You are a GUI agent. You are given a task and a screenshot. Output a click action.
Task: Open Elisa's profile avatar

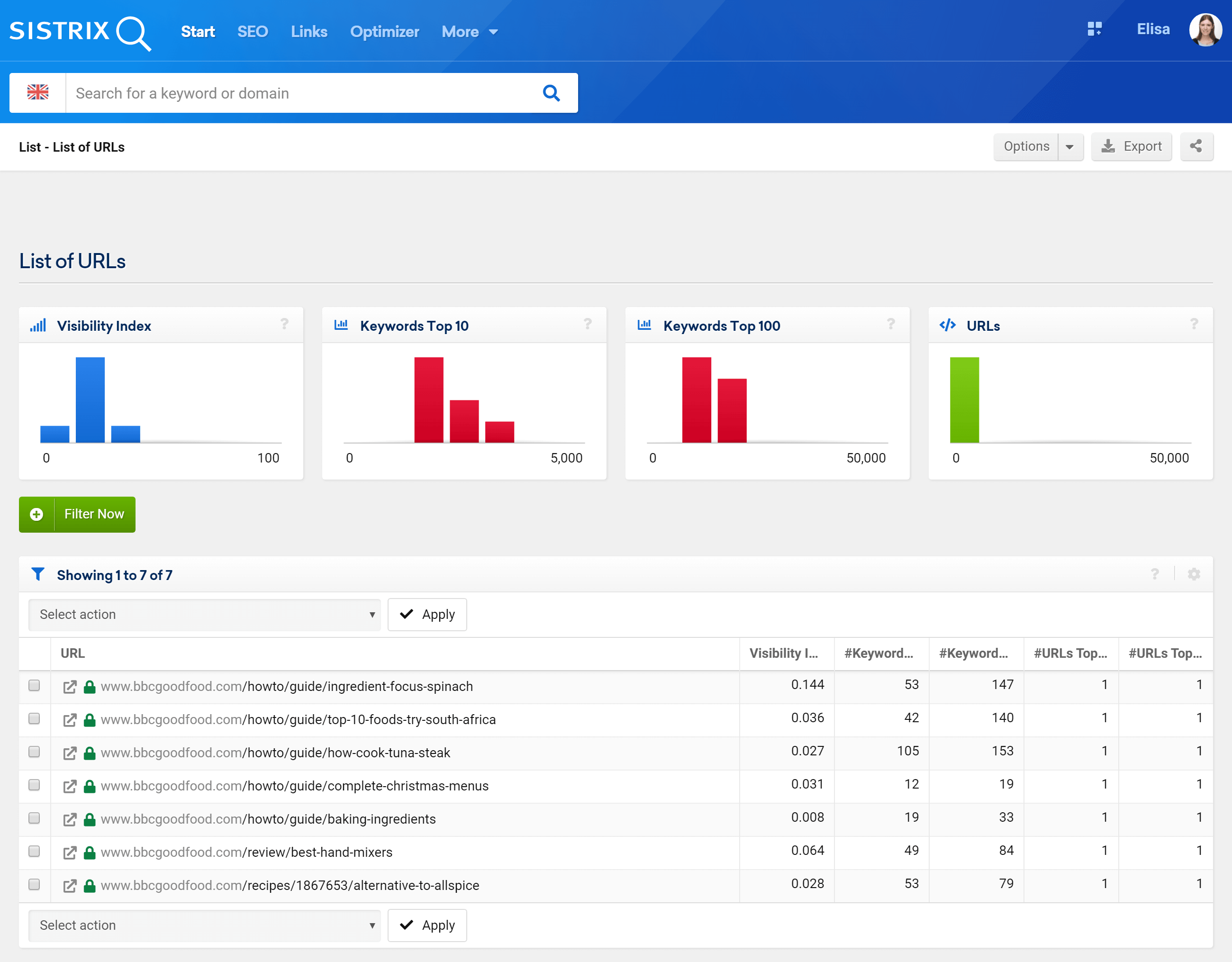1205,29
